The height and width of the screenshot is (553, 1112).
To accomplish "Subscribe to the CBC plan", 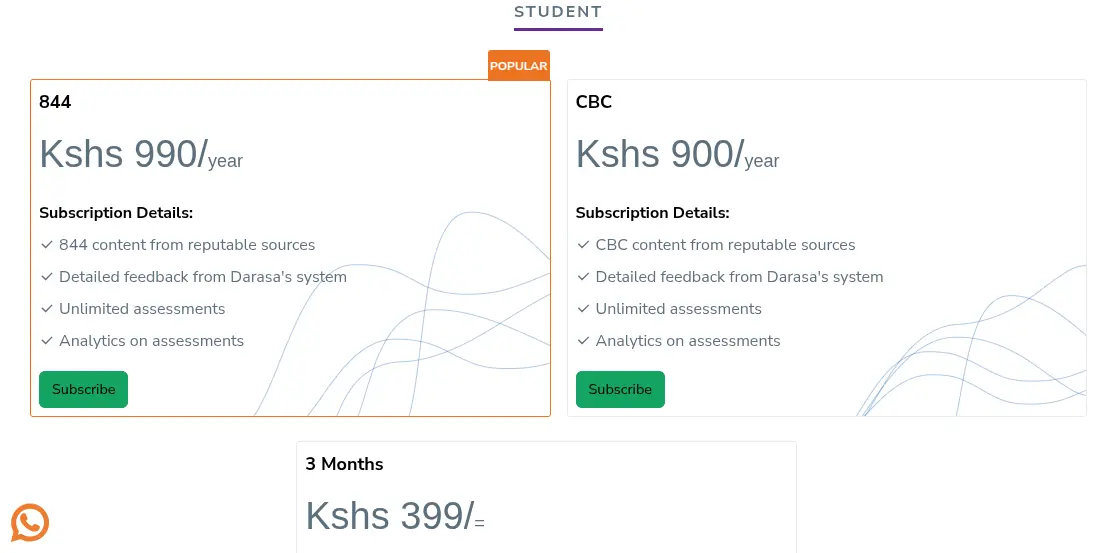I will (x=620, y=390).
